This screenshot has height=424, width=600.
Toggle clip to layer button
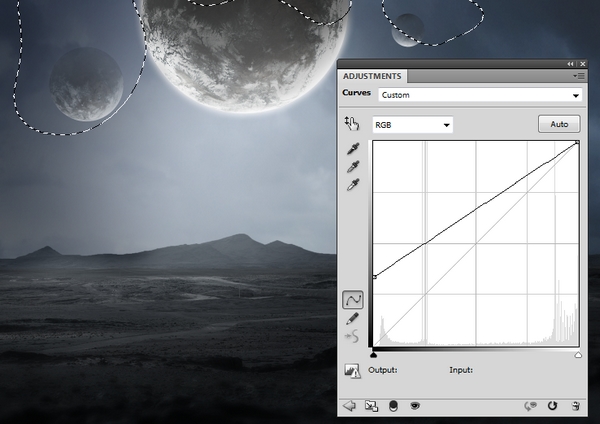[392, 406]
